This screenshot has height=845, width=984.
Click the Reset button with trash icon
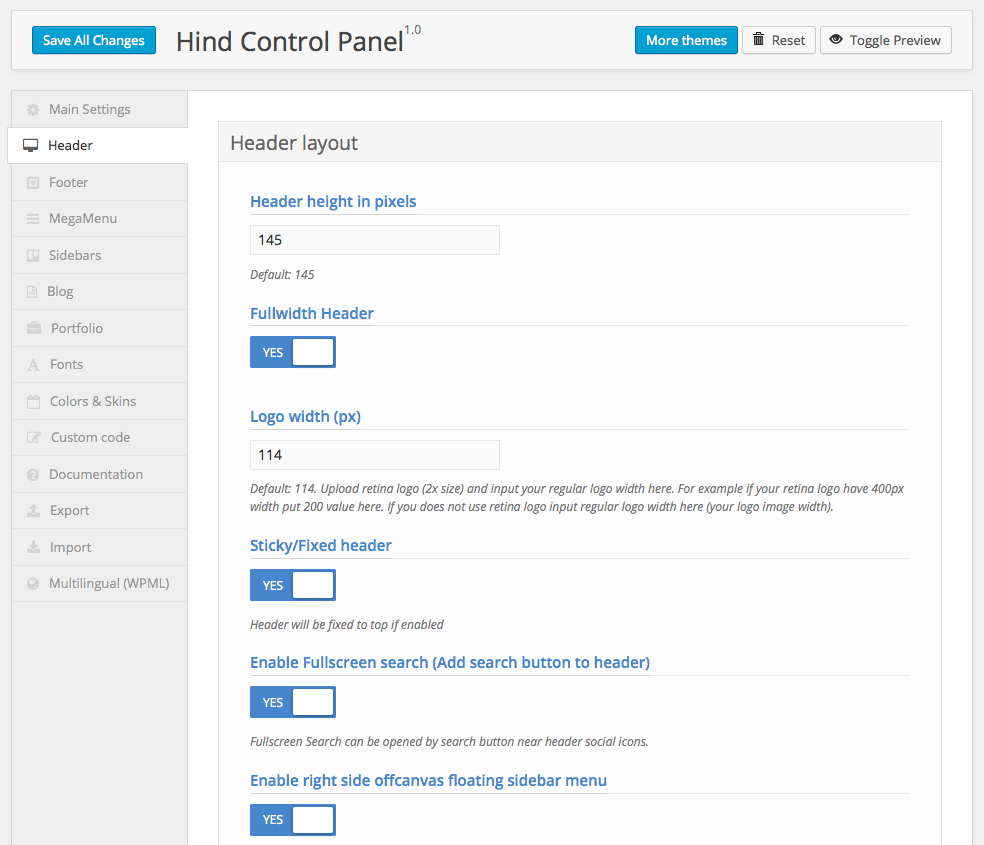coord(778,40)
